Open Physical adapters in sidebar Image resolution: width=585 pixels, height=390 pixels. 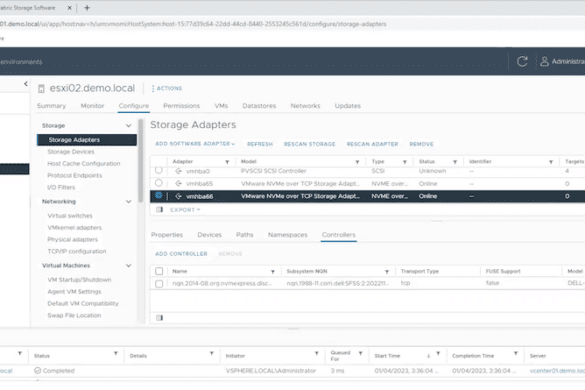click(x=72, y=240)
